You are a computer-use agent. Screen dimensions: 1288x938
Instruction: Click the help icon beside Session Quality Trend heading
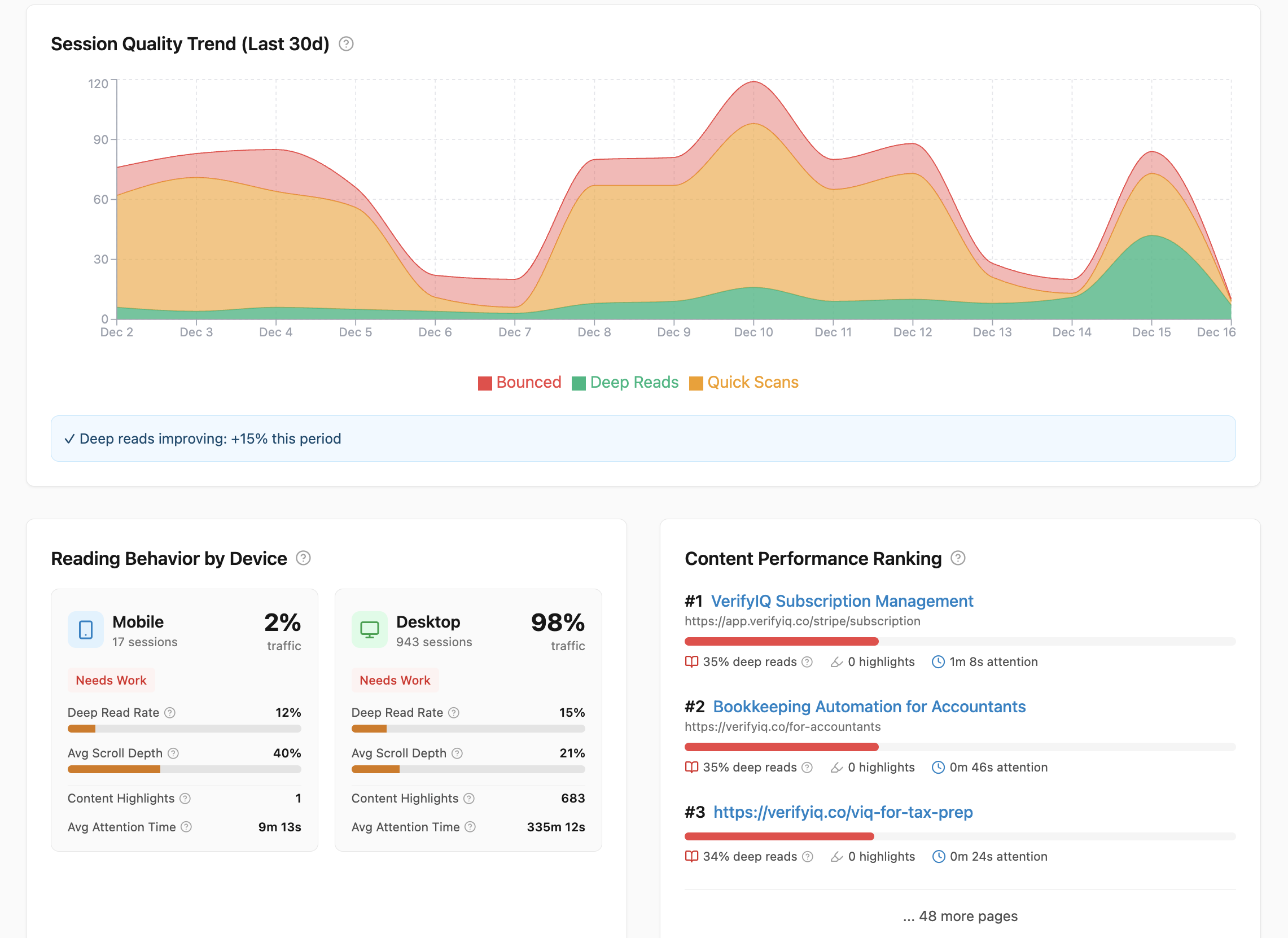click(346, 43)
